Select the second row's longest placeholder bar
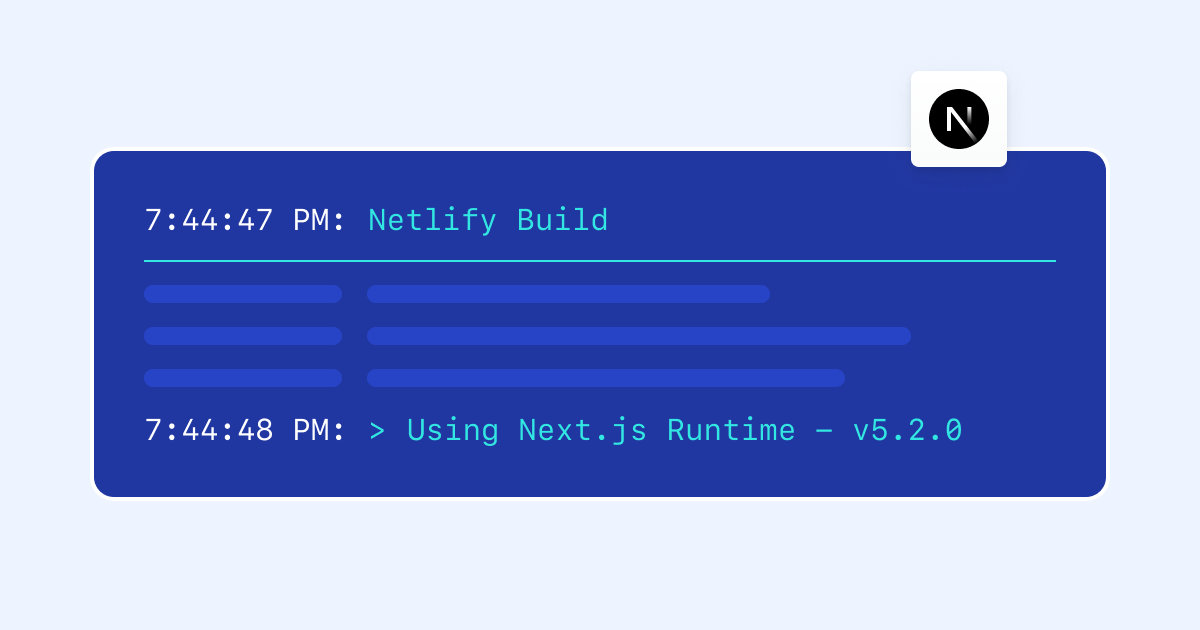The width and height of the screenshot is (1200, 630). tap(638, 336)
